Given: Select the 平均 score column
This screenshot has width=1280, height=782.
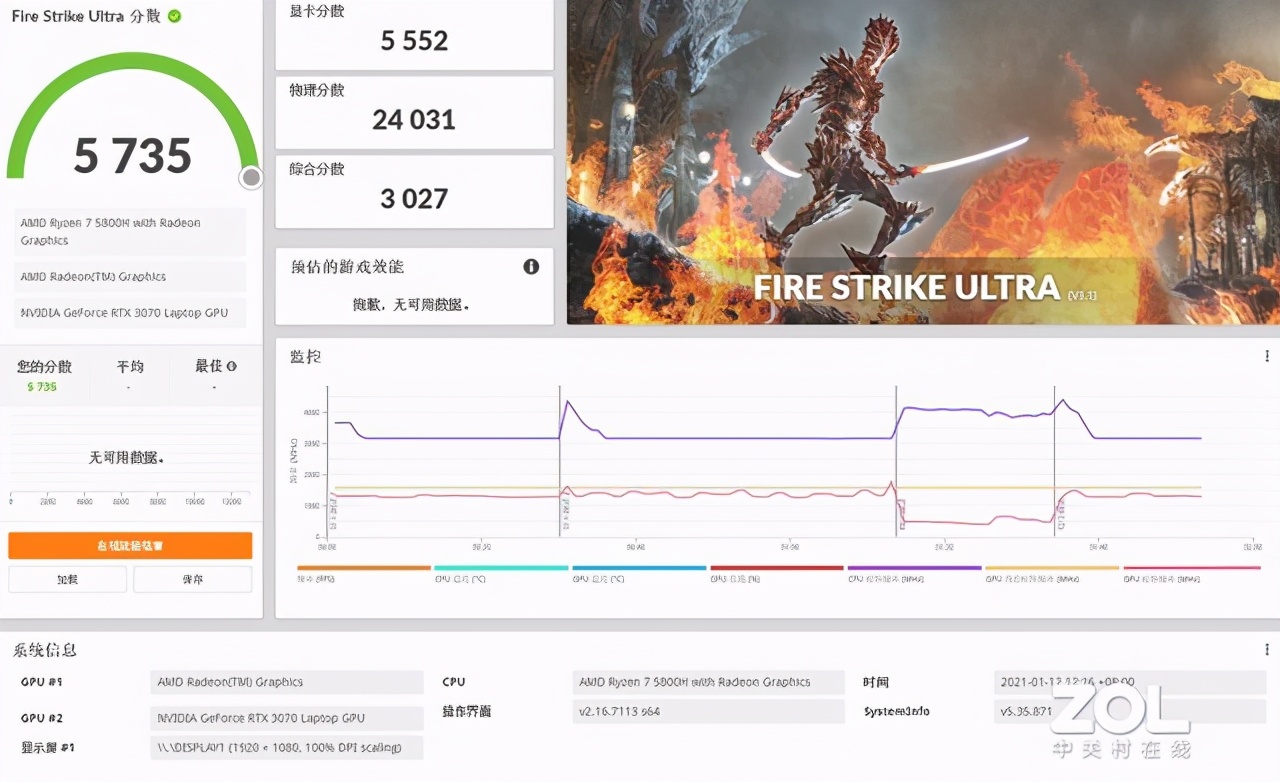Looking at the screenshot, I should pyautogui.click(x=130, y=376).
